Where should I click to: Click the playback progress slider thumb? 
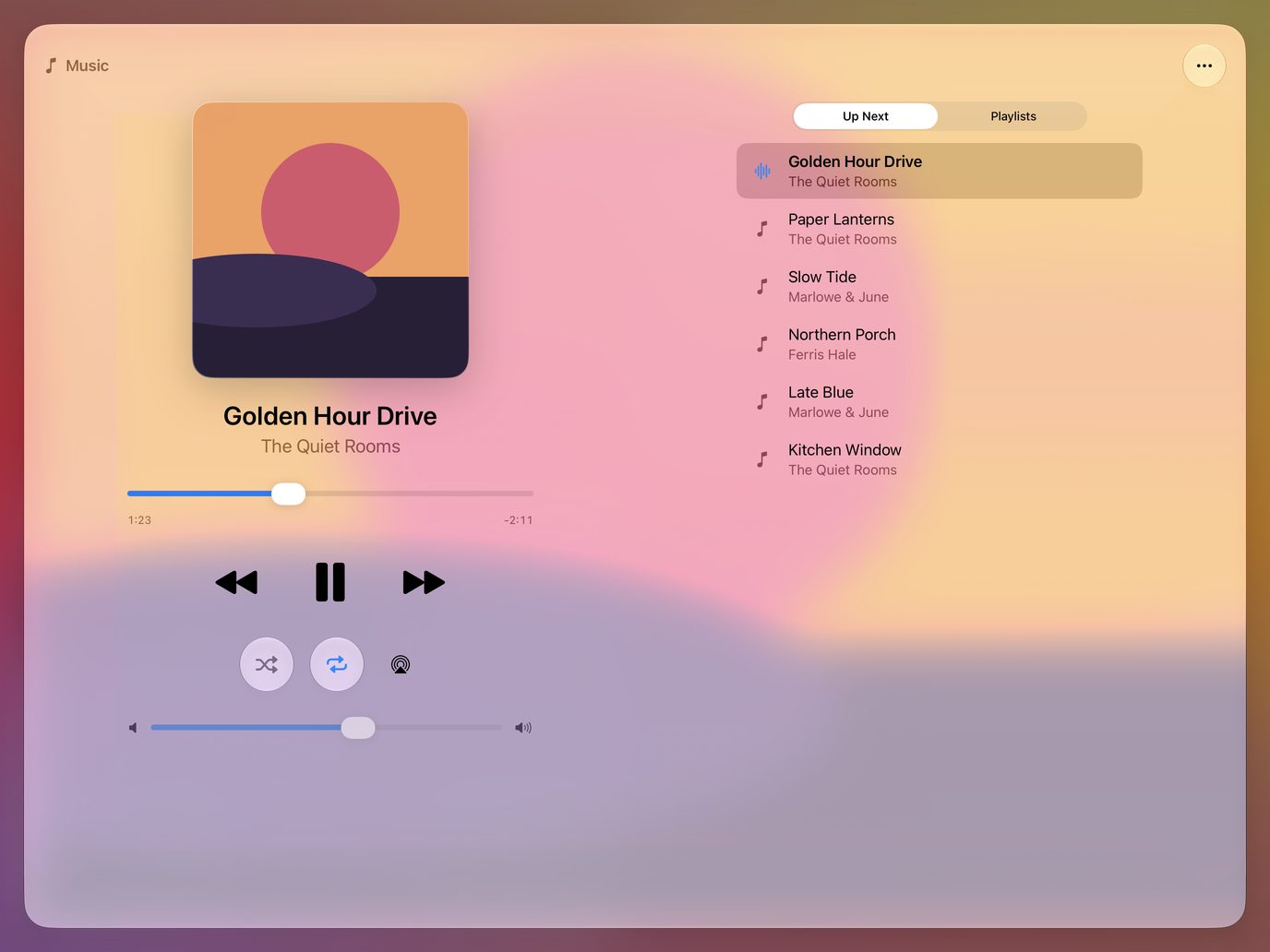click(288, 494)
